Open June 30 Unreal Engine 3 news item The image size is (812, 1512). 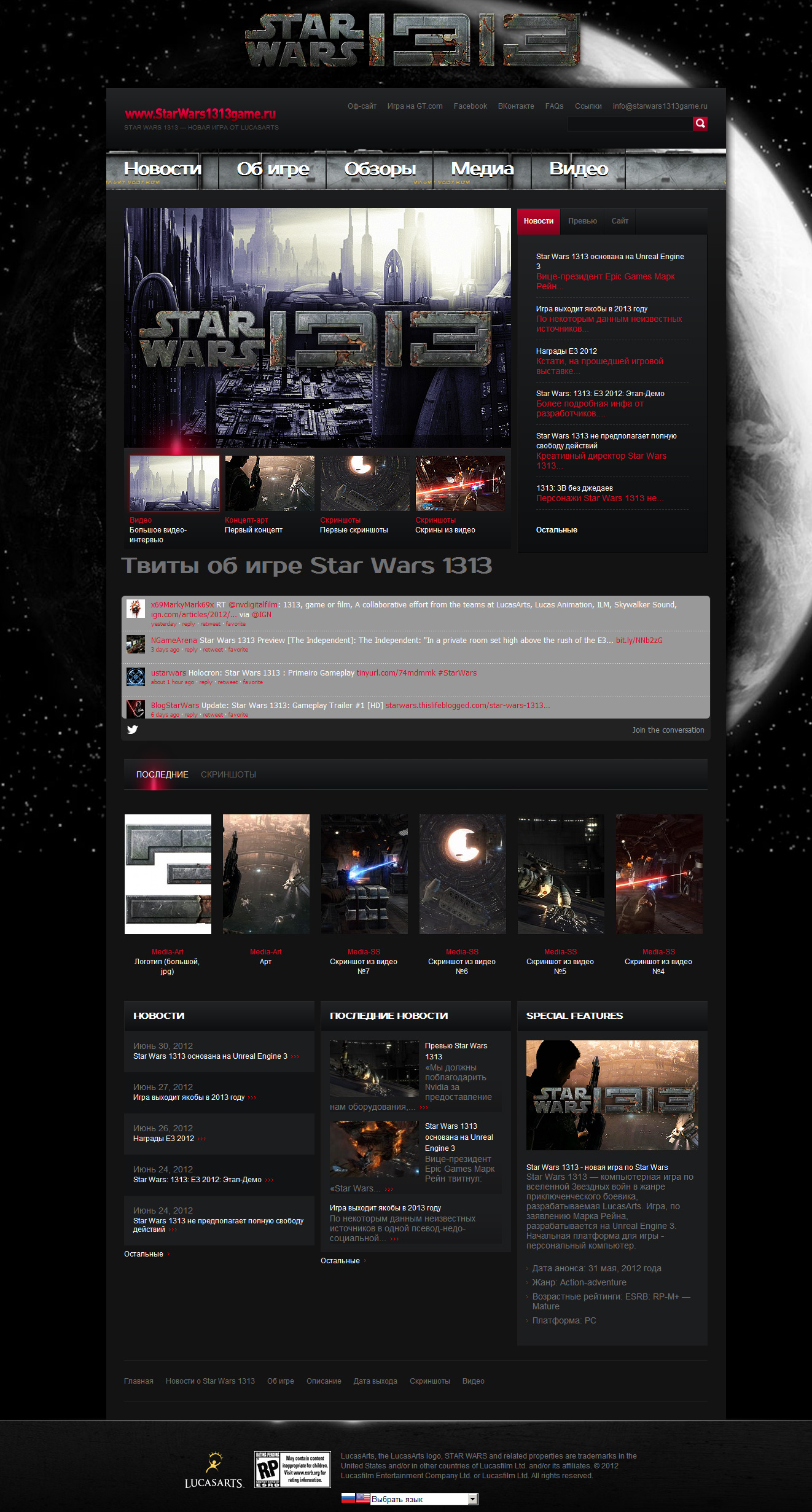[x=210, y=1056]
